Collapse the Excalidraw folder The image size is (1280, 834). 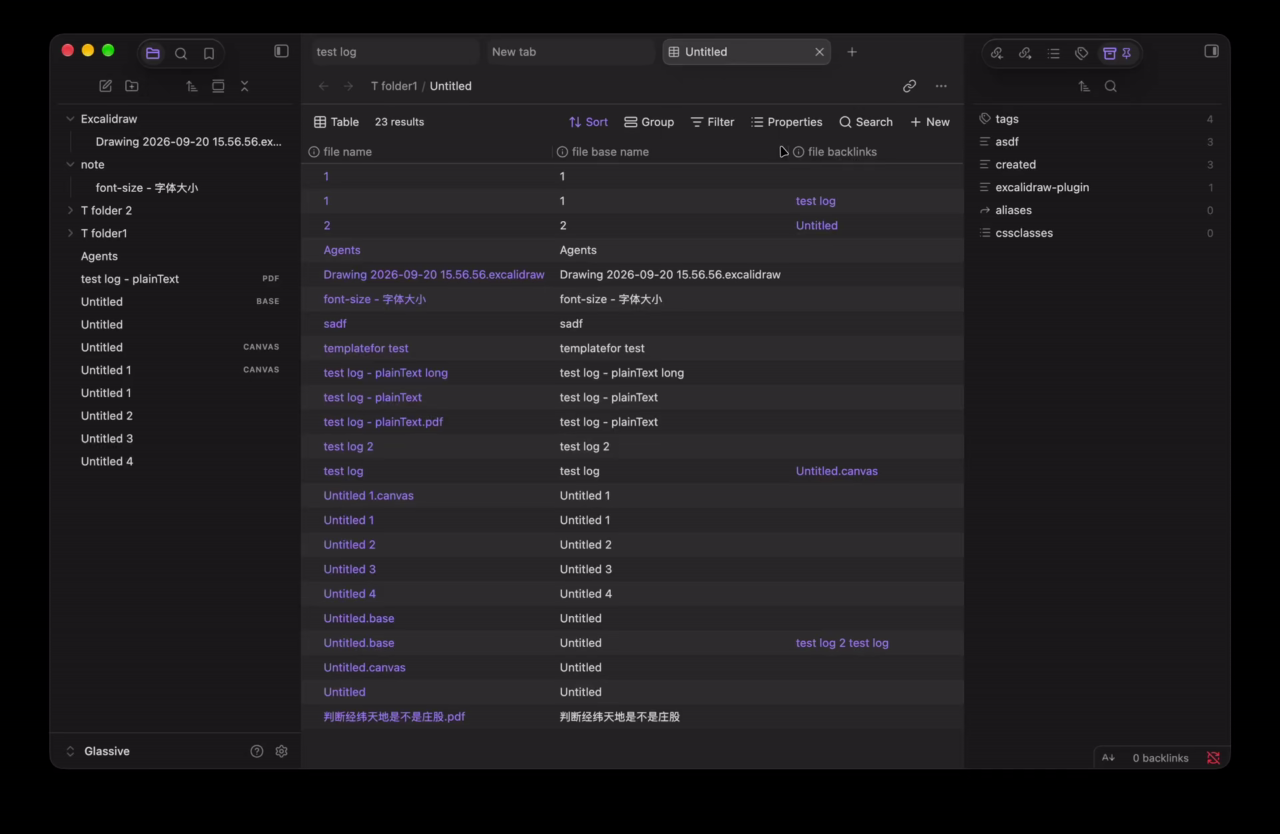70,119
